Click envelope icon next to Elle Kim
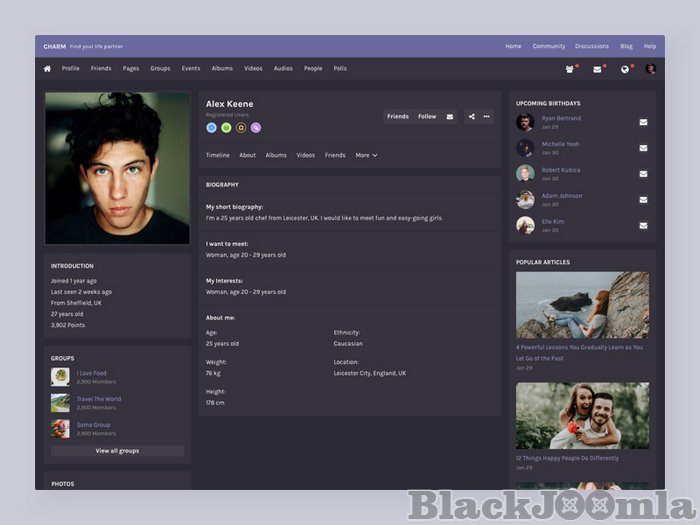 coord(643,225)
